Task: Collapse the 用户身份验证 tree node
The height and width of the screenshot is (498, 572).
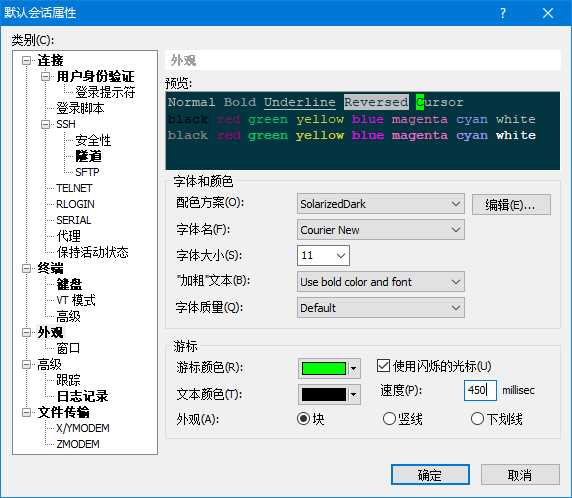Action: 45,77
